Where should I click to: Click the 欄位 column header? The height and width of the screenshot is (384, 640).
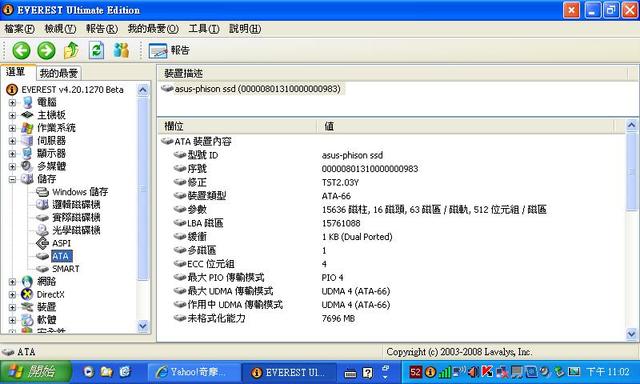point(237,127)
